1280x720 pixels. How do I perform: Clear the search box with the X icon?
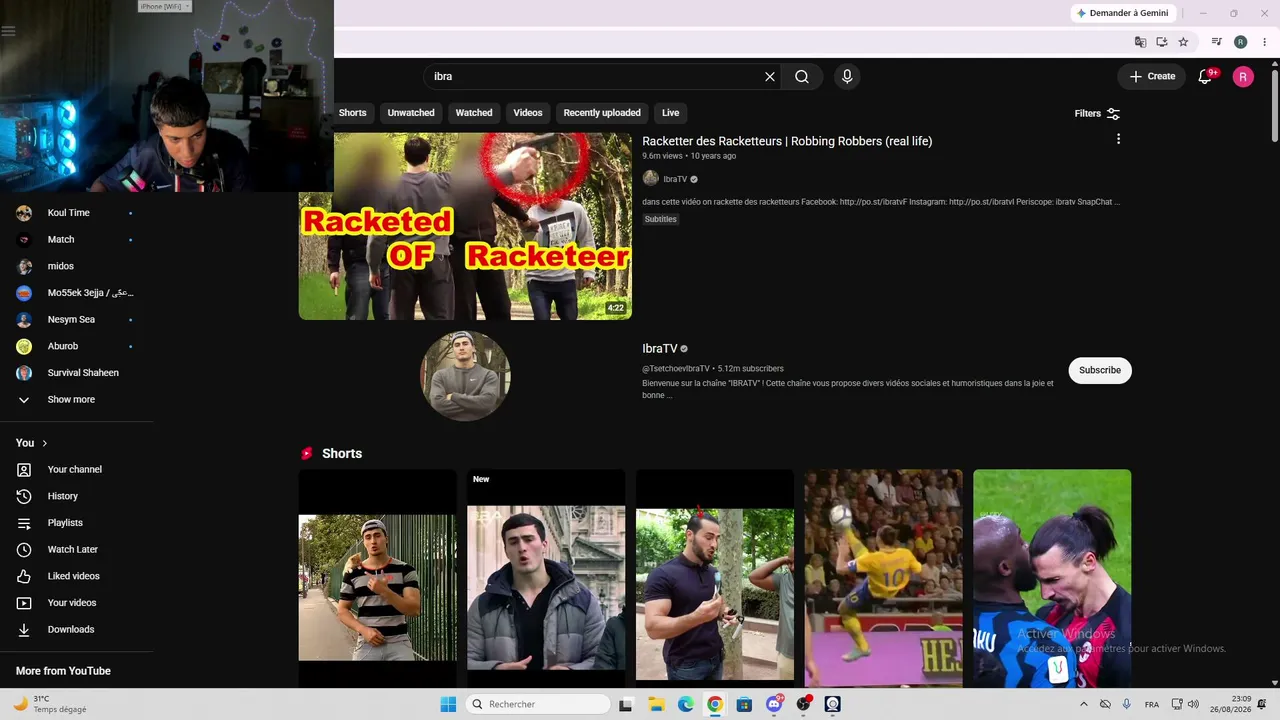pyautogui.click(x=770, y=76)
